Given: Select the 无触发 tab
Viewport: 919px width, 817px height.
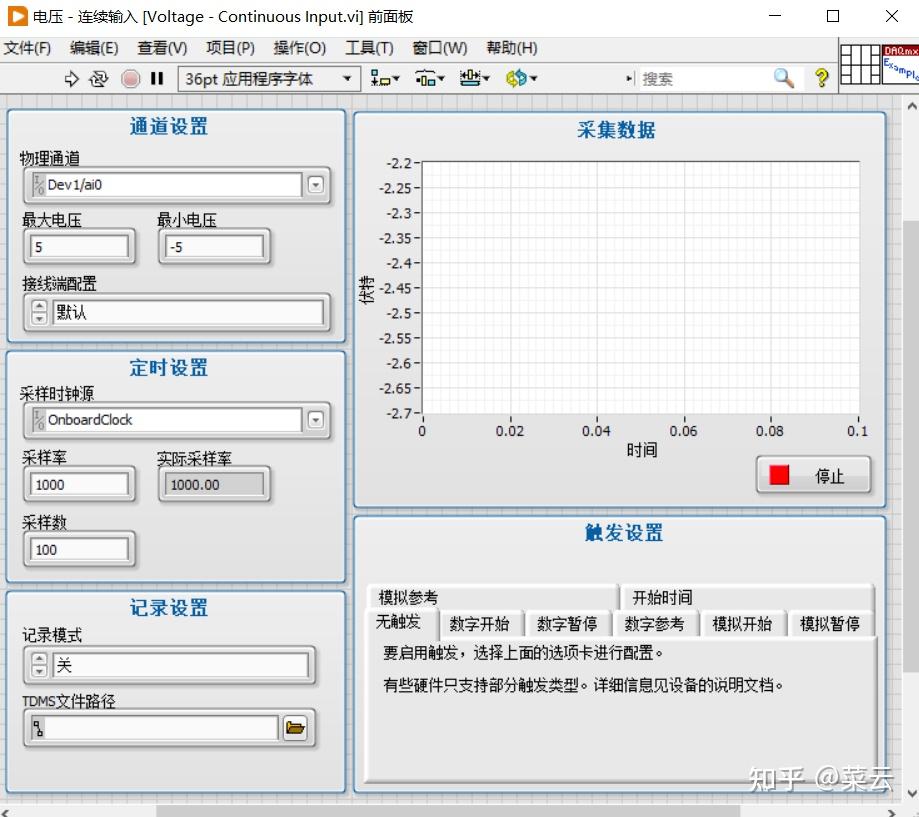Looking at the screenshot, I should pos(401,622).
